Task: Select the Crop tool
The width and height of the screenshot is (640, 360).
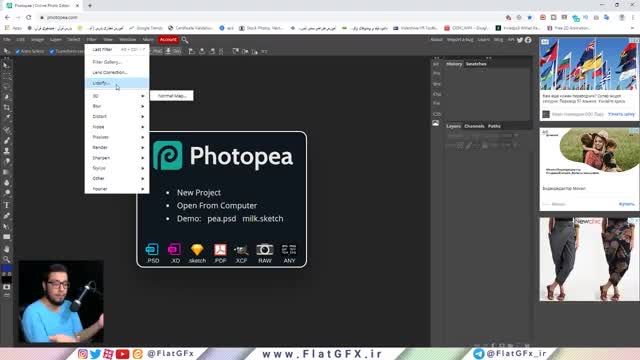Action: 7,108
